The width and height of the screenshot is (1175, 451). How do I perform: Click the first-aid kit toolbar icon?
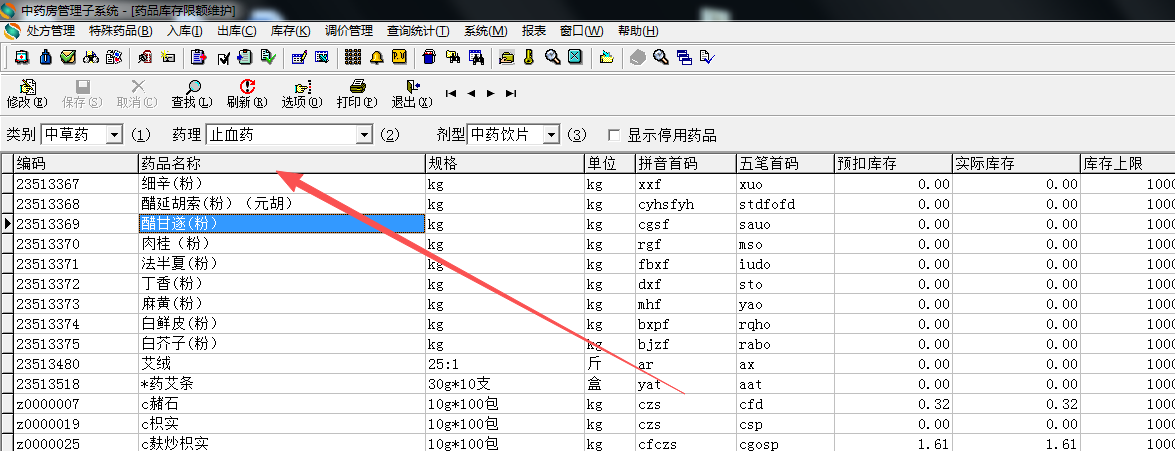[21, 57]
